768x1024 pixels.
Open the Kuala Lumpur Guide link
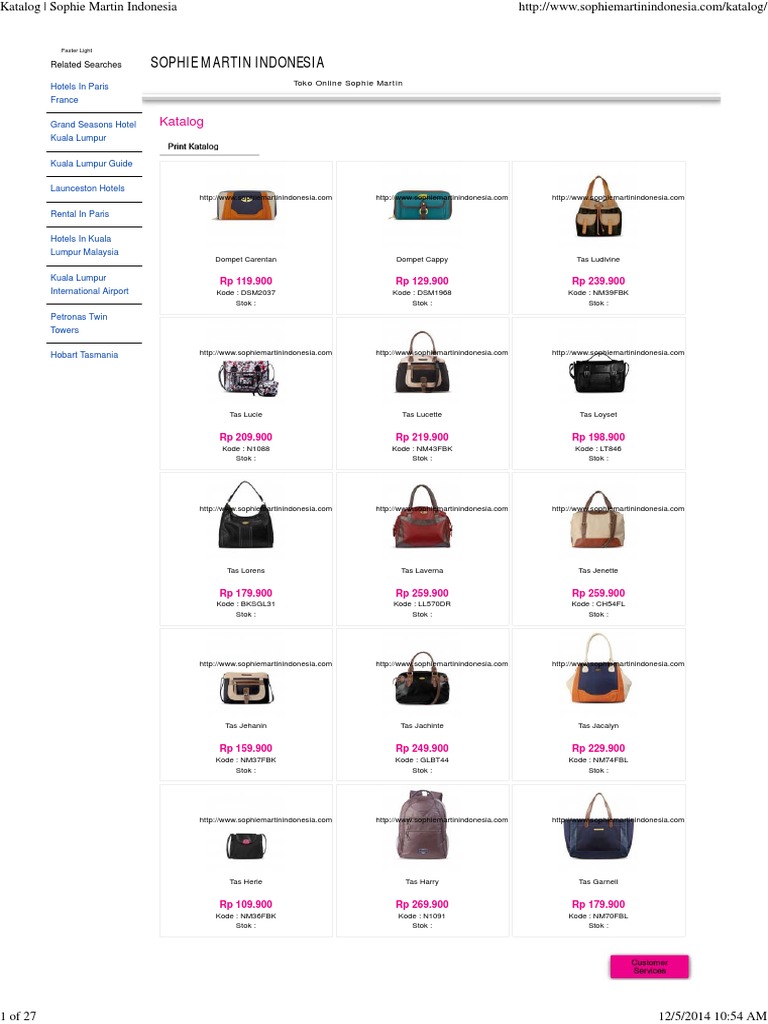point(91,163)
